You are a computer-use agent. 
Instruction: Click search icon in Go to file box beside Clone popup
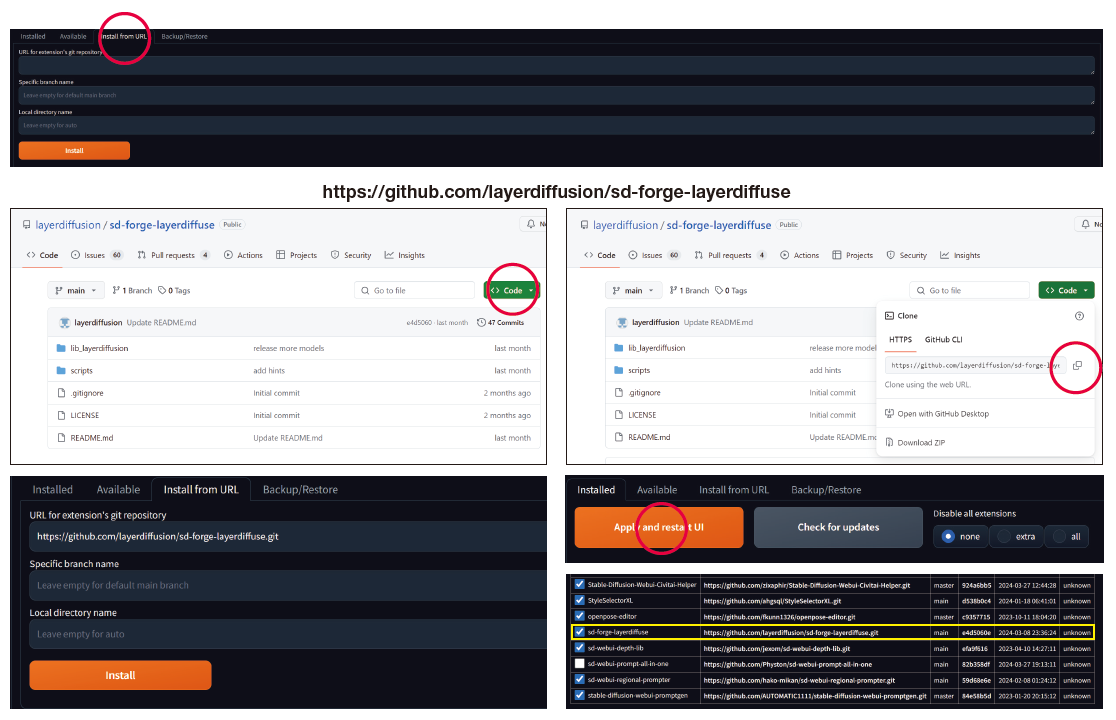click(920, 290)
